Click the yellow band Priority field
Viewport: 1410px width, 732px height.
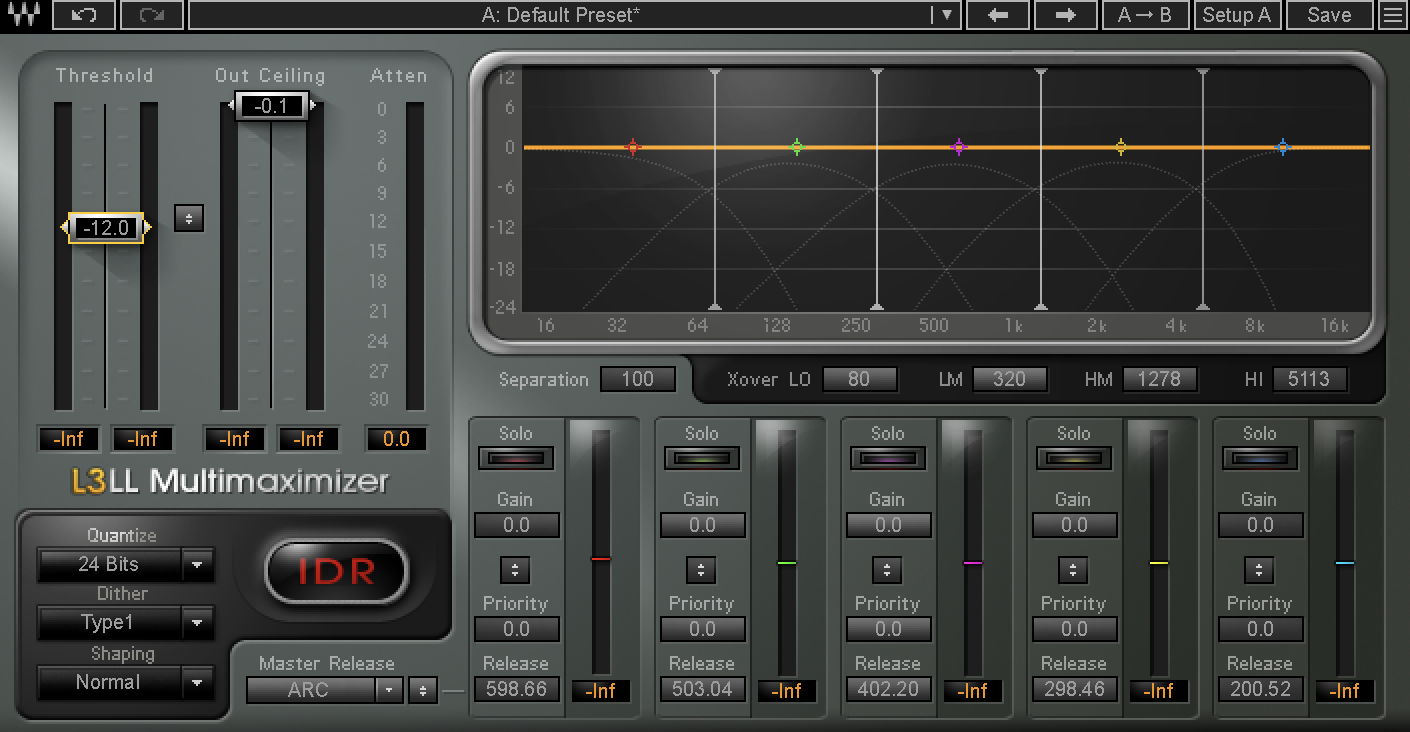[1074, 629]
